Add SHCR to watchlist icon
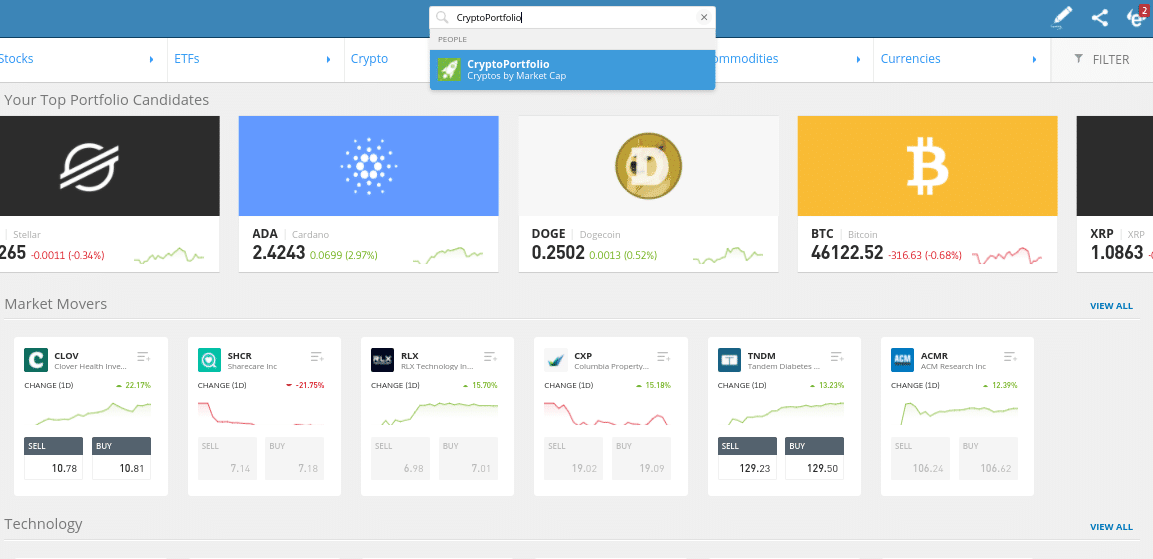1153x559 pixels. [317, 357]
